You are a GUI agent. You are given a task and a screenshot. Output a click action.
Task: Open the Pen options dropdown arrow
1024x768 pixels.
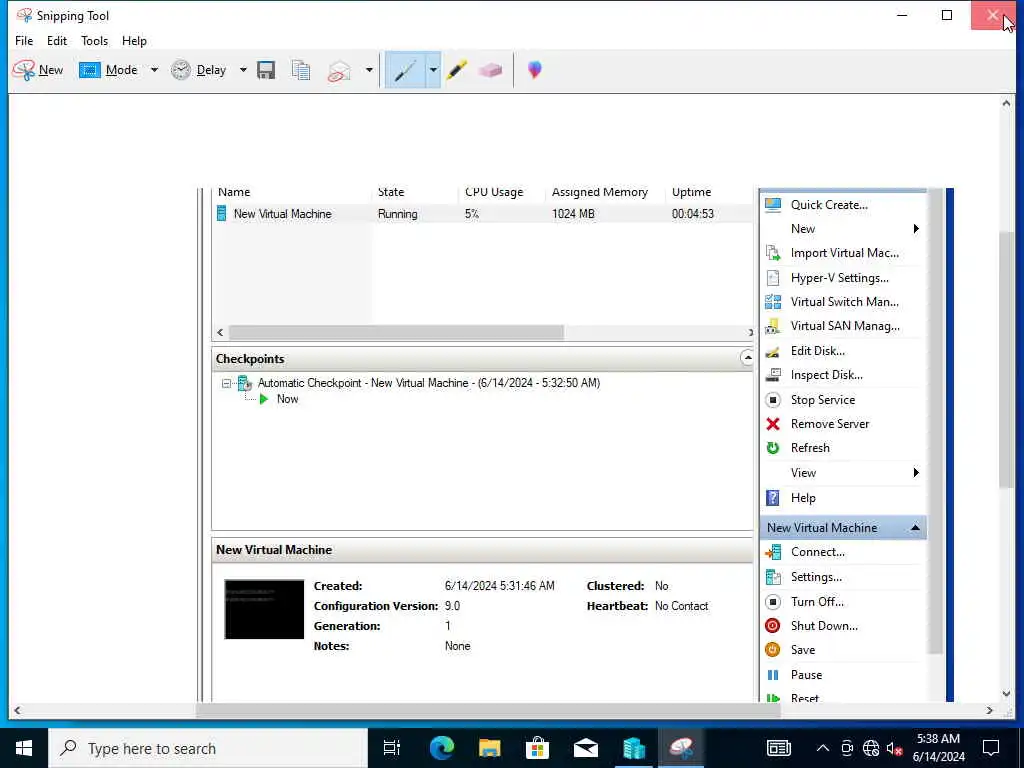433,70
